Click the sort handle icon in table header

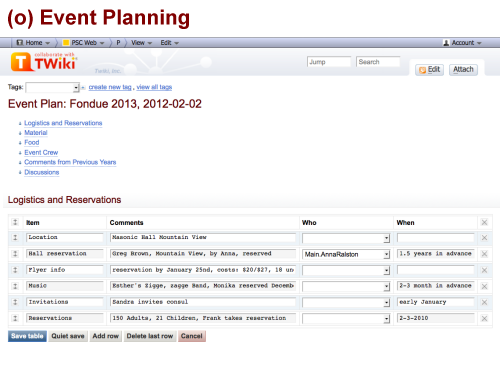pos(15,222)
